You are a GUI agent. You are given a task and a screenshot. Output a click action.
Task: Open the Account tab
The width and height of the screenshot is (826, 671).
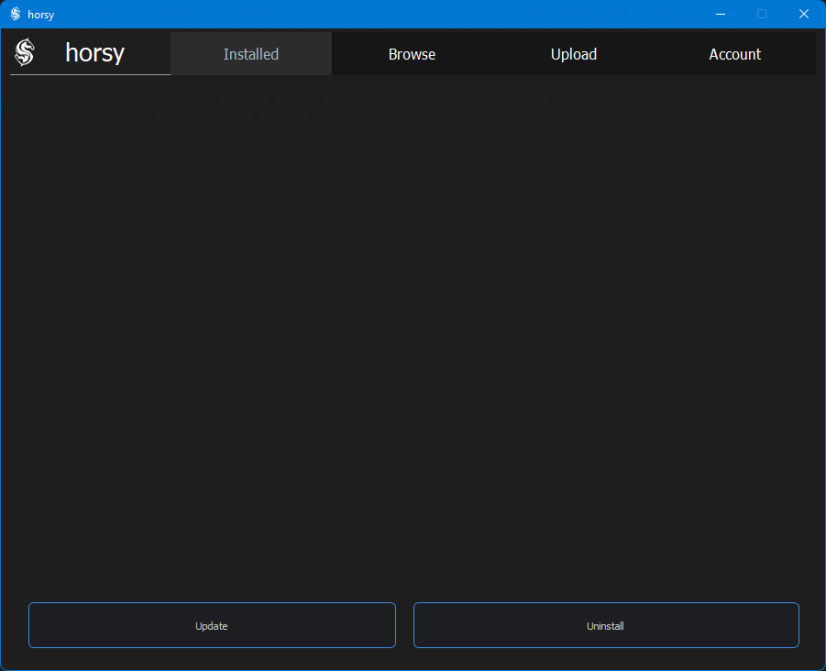[735, 54]
